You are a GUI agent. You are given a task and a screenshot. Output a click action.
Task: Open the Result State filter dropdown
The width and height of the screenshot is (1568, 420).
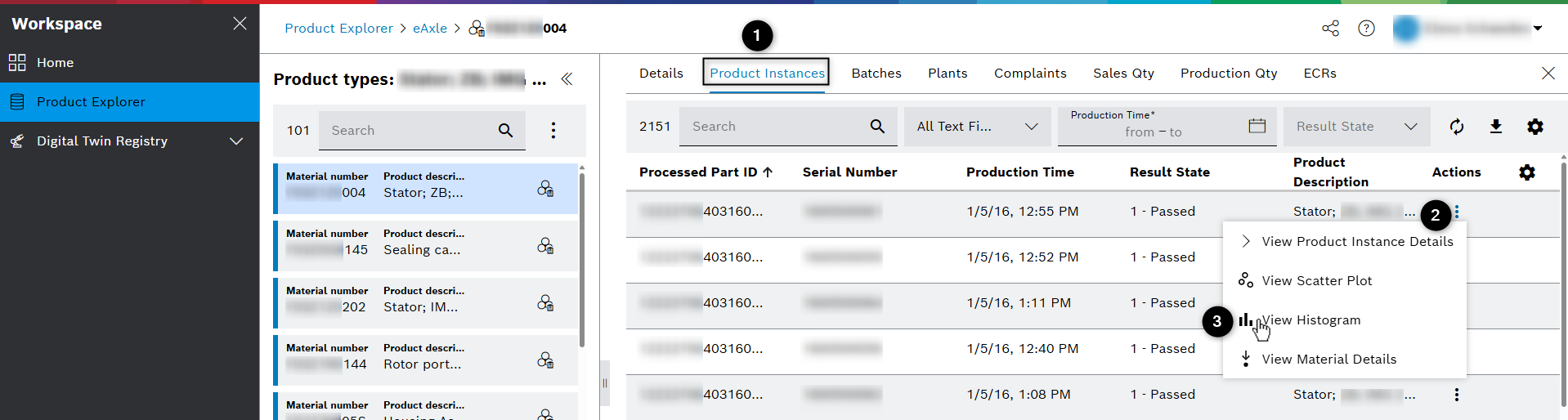pos(1357,127)
